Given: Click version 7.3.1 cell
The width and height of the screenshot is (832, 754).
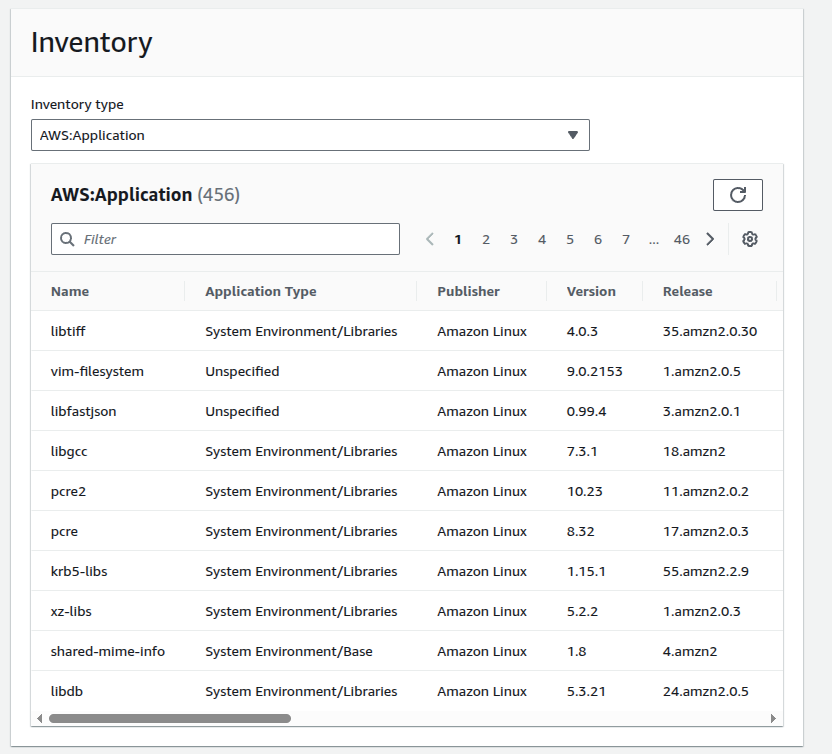Looking at the screenshot, I should tap(582, 452).
